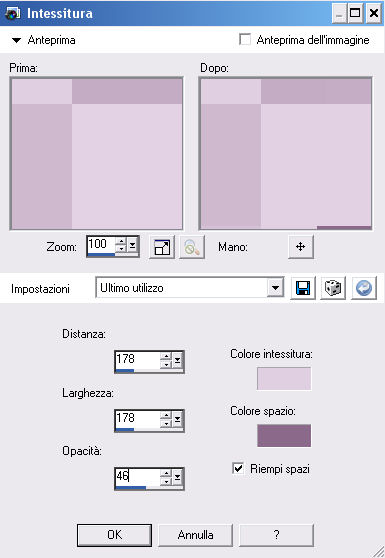Increase Larghezza using the up stepper
385x558 pixels.
(166, 415)
